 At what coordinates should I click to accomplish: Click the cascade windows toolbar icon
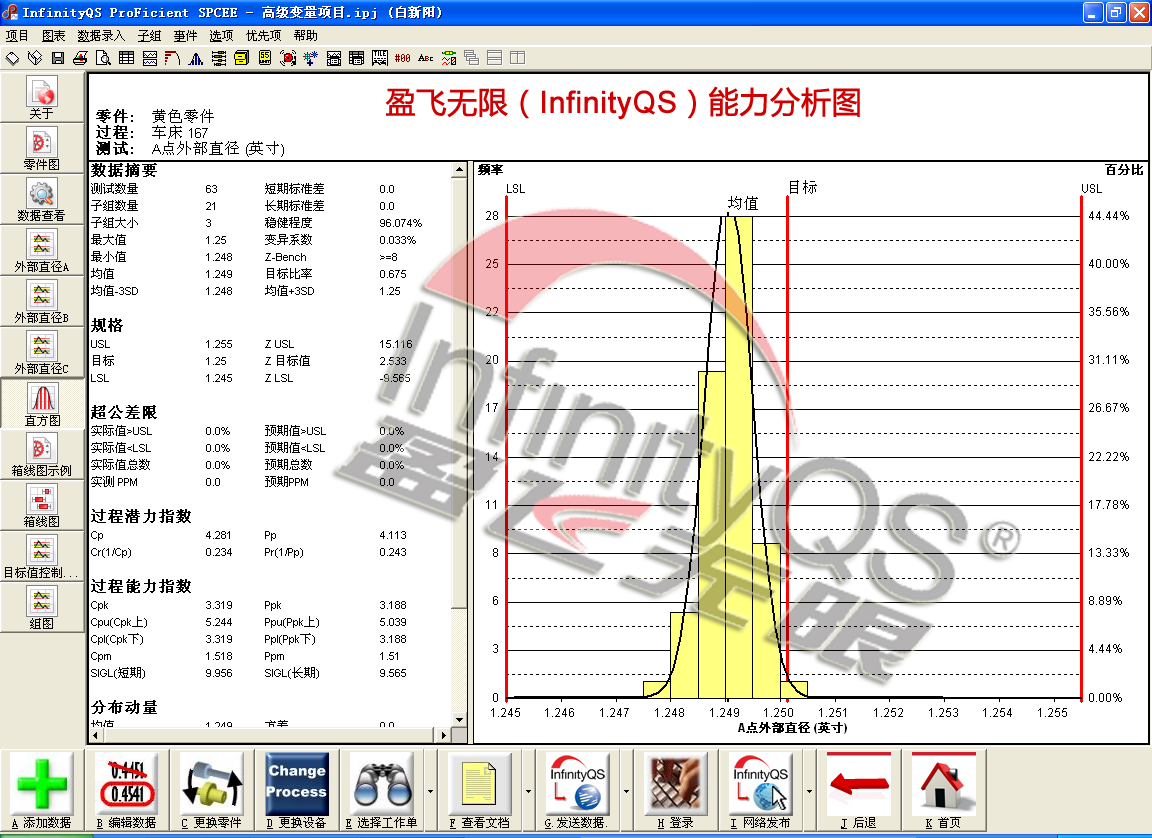click(x=472, y=58)
